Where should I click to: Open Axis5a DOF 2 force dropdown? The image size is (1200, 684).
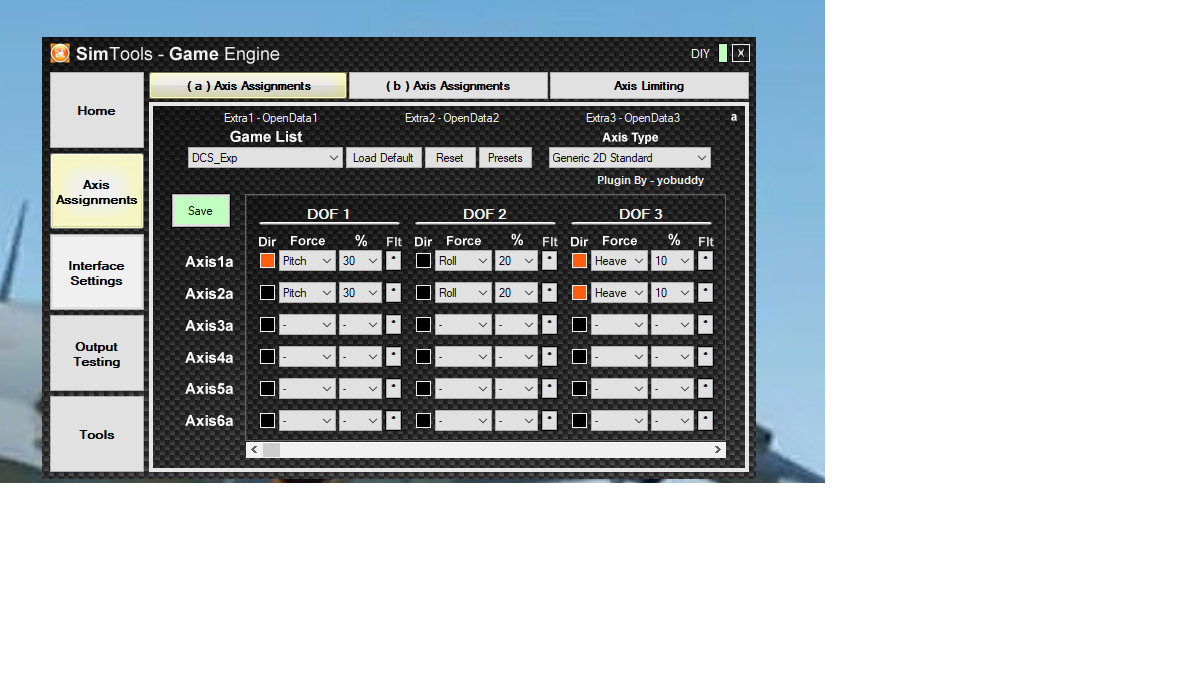463,389
